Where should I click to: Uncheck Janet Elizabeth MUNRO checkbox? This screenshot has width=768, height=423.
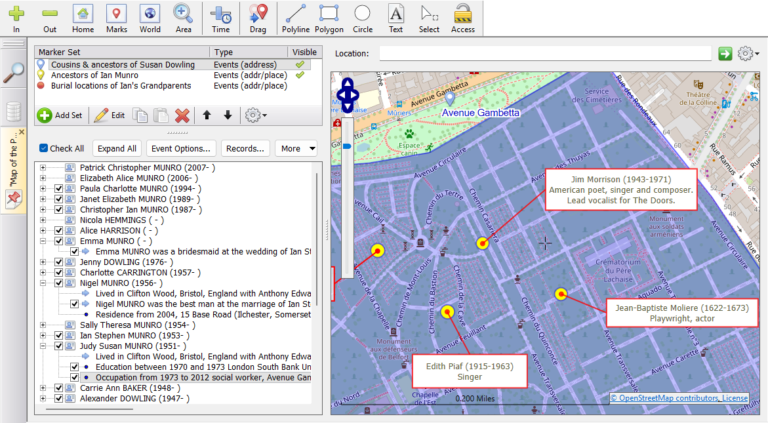pos(59,199)
